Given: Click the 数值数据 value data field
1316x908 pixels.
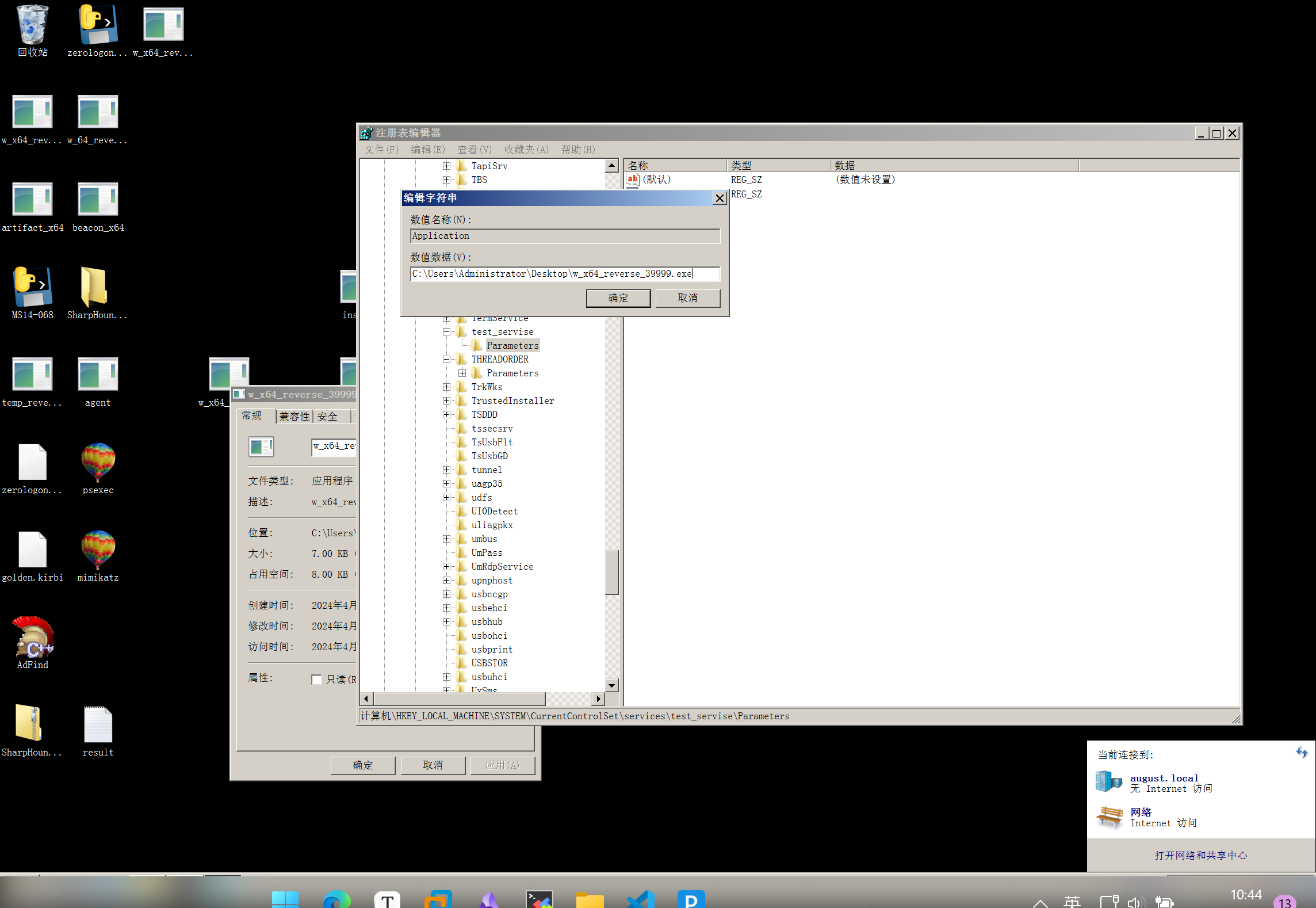Looking at the screenshot, I should coord(565,274).
